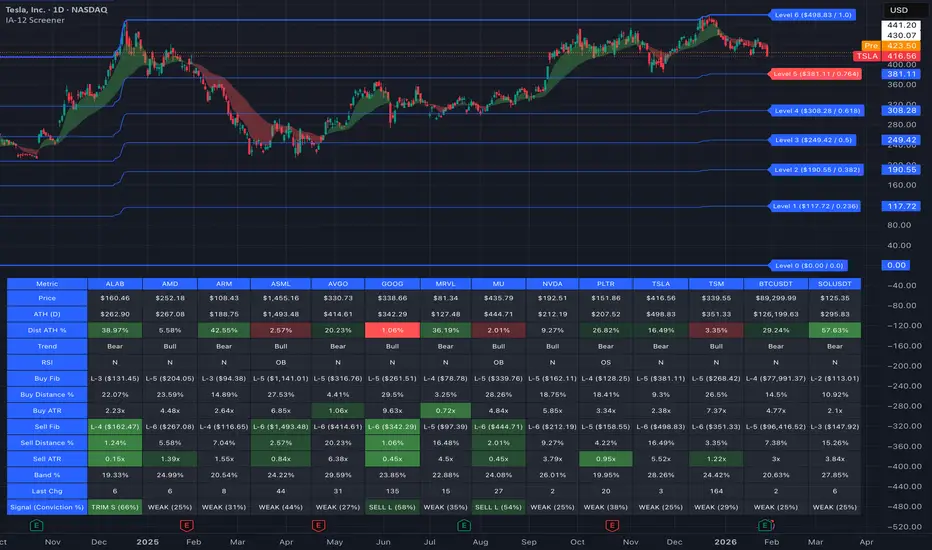This screenshot has width=932, height=550.
Task: Click the orange Pre 423.50 price tag
Action: coord(891,46)
